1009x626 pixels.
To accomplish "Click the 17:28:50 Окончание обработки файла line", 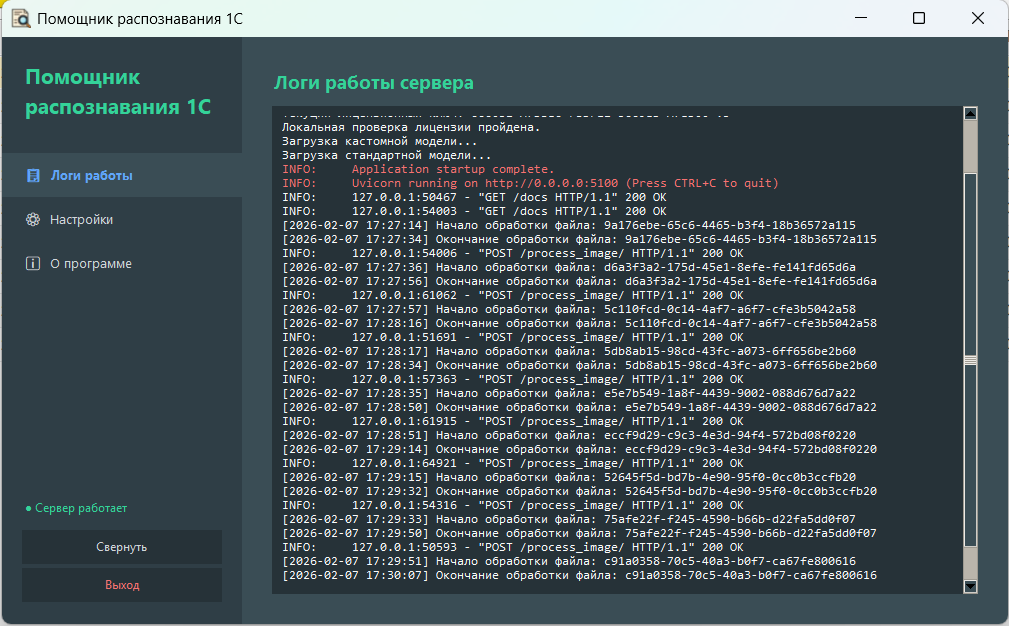I will [579, 407].
